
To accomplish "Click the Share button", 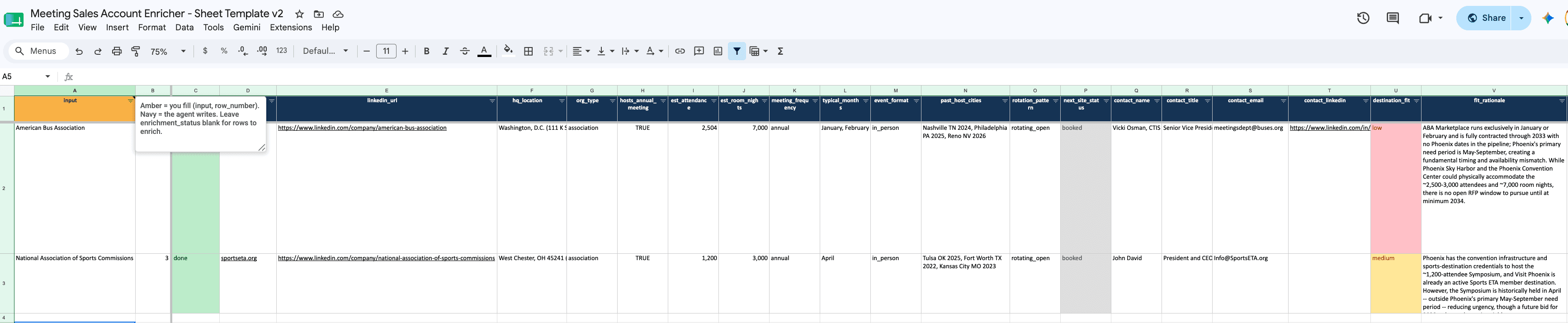I will pyautogui.click(x=1487, y=18).
